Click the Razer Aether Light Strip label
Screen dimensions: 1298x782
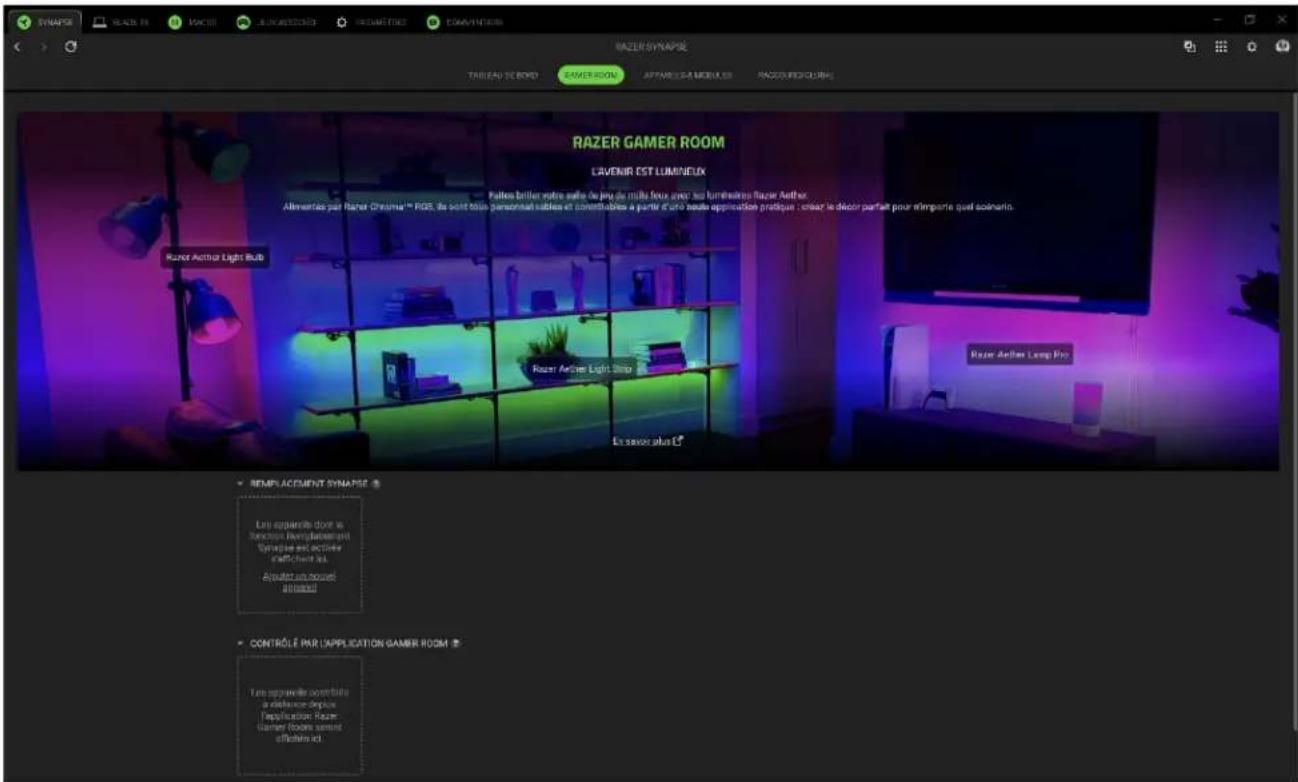tap(583, 368)
